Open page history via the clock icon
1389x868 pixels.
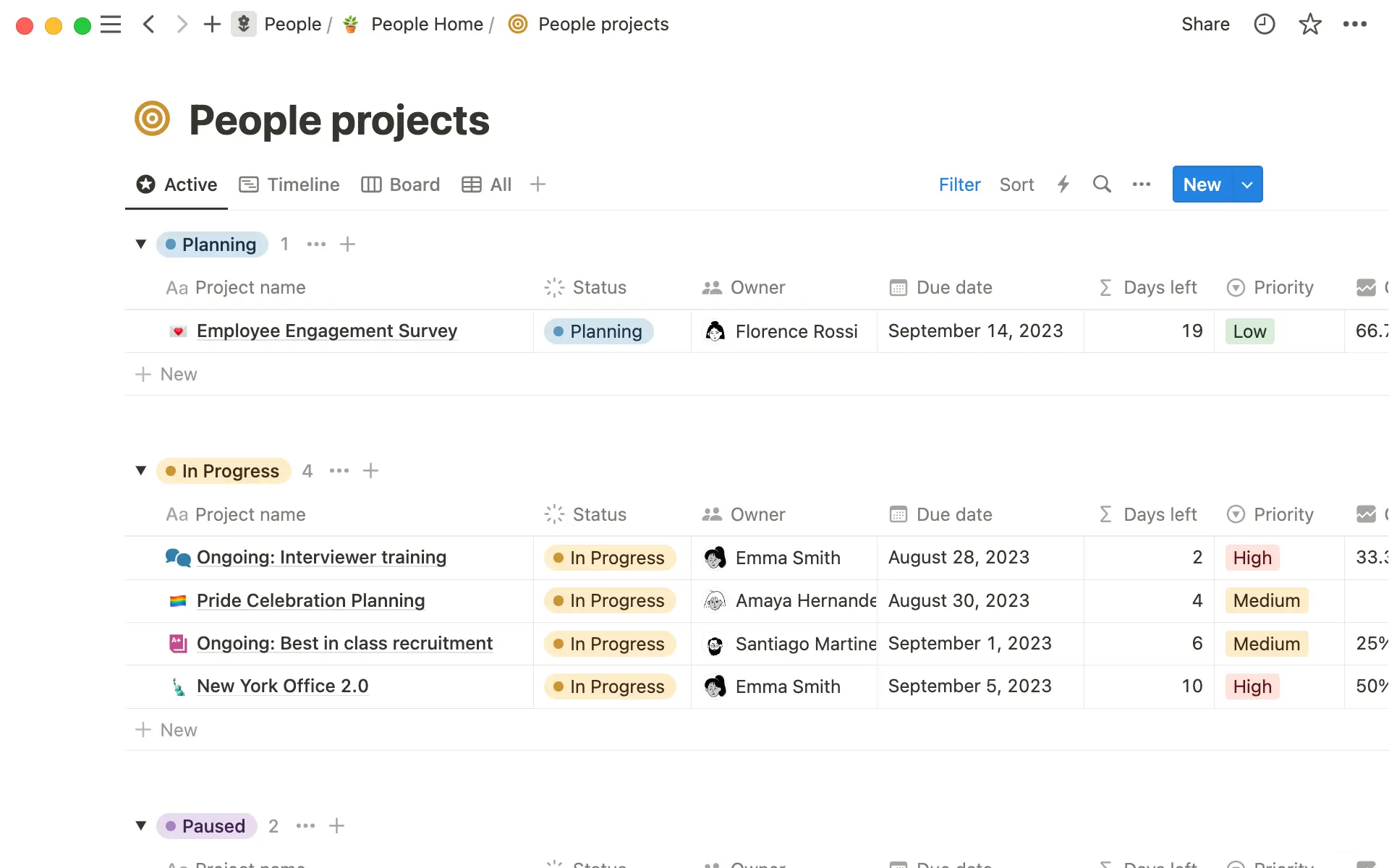[x=1263, y=24]
